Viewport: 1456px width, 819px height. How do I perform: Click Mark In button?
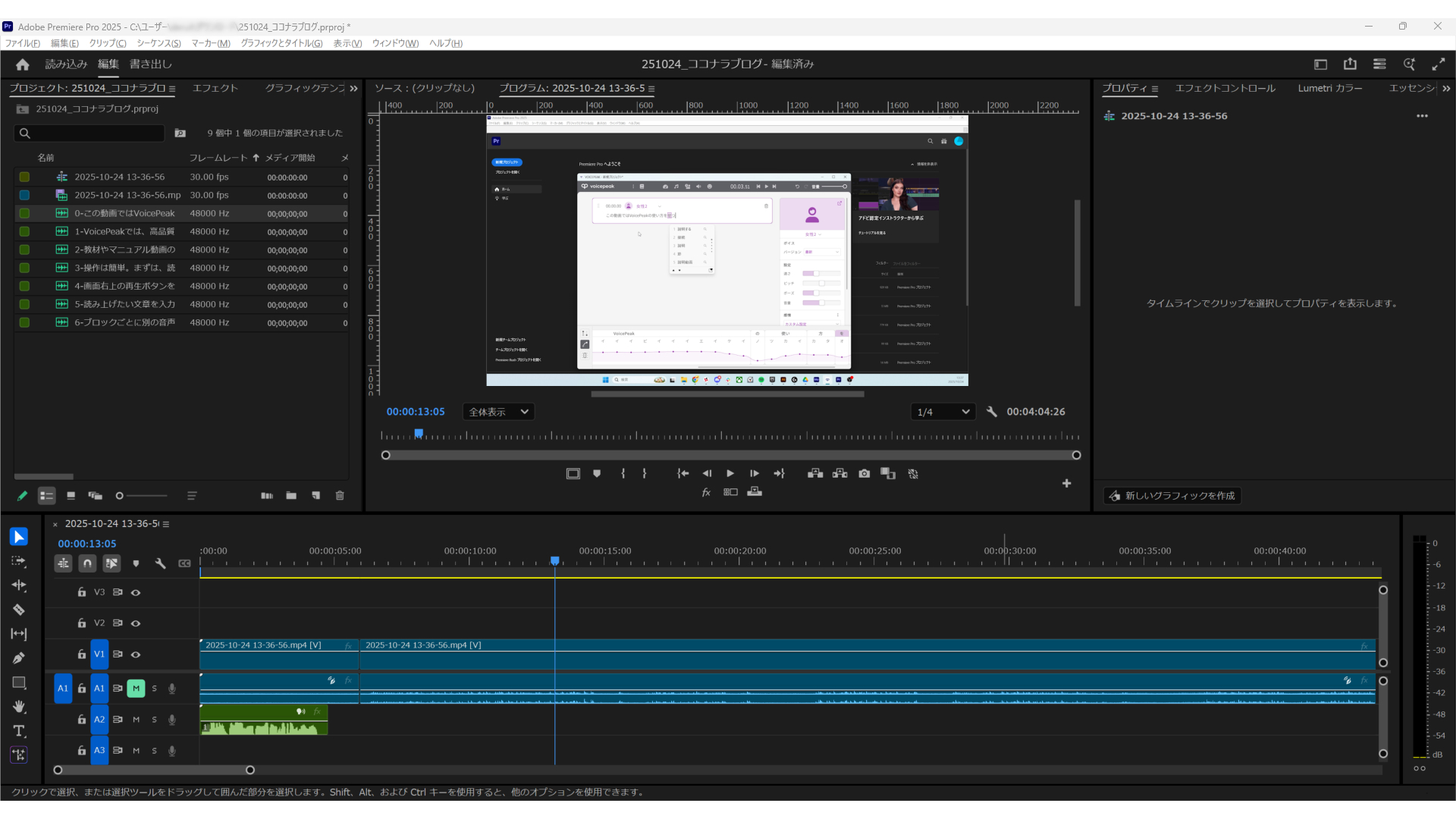tap(623, 473)
